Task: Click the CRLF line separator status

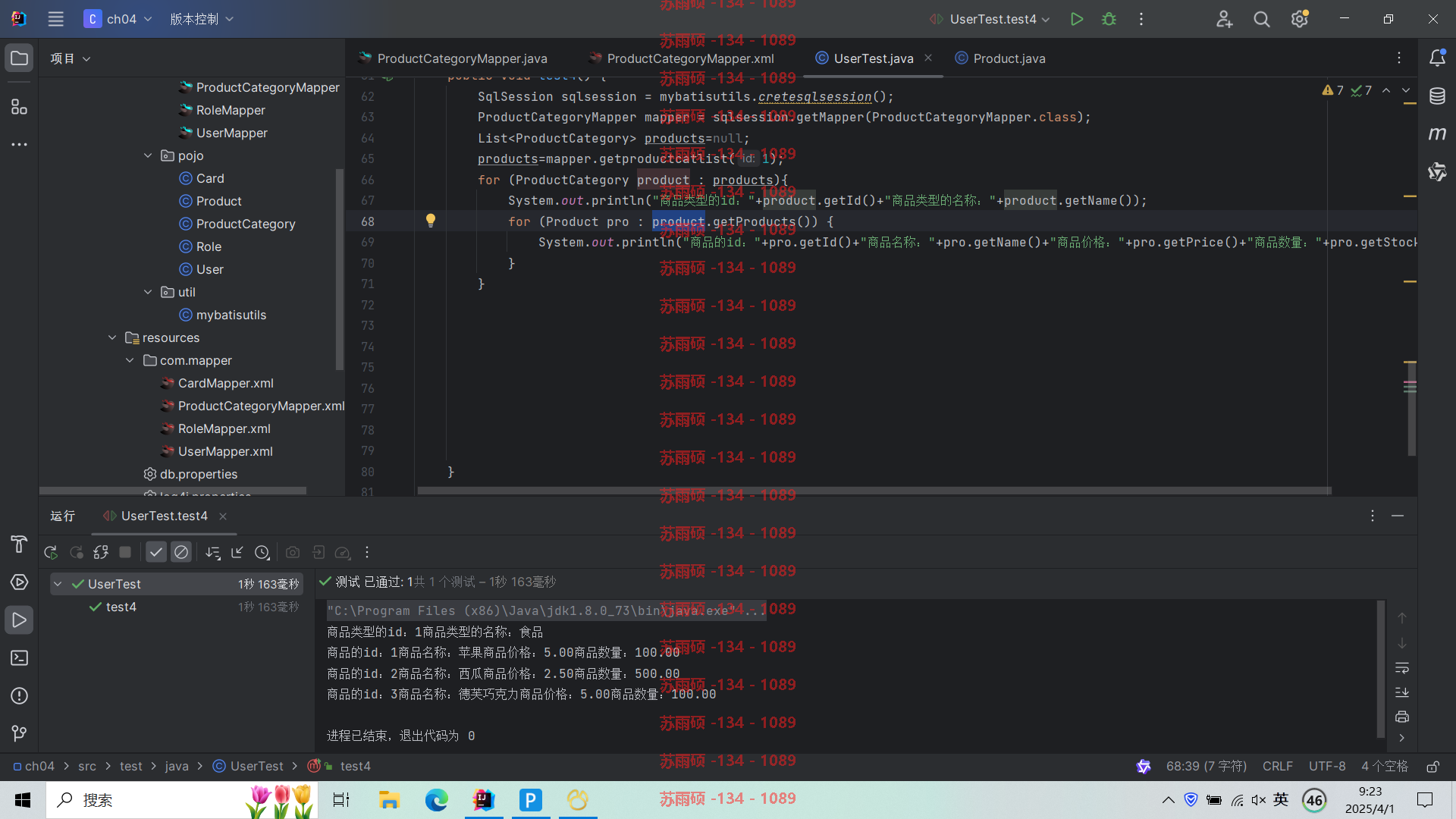Action: pyautogui.click(x=1278, y=767)
